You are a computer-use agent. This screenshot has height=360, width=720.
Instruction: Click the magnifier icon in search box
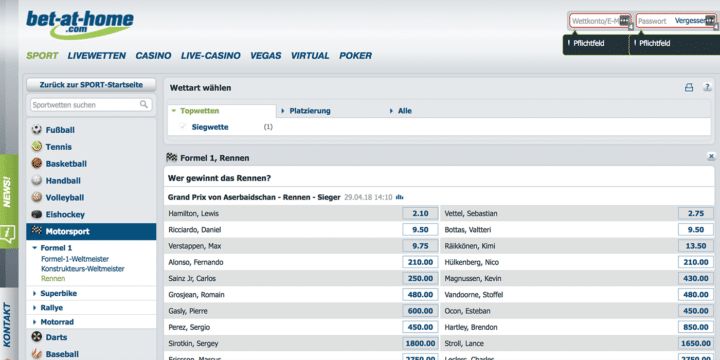point(144,105)
